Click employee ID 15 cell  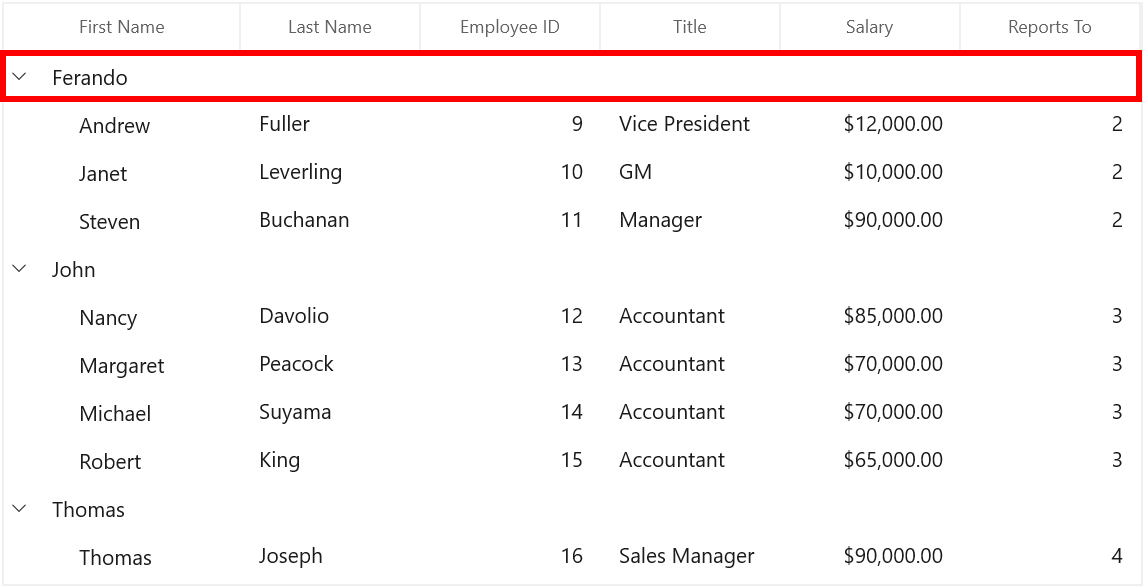pyautogui.click(x=572, y=459)
